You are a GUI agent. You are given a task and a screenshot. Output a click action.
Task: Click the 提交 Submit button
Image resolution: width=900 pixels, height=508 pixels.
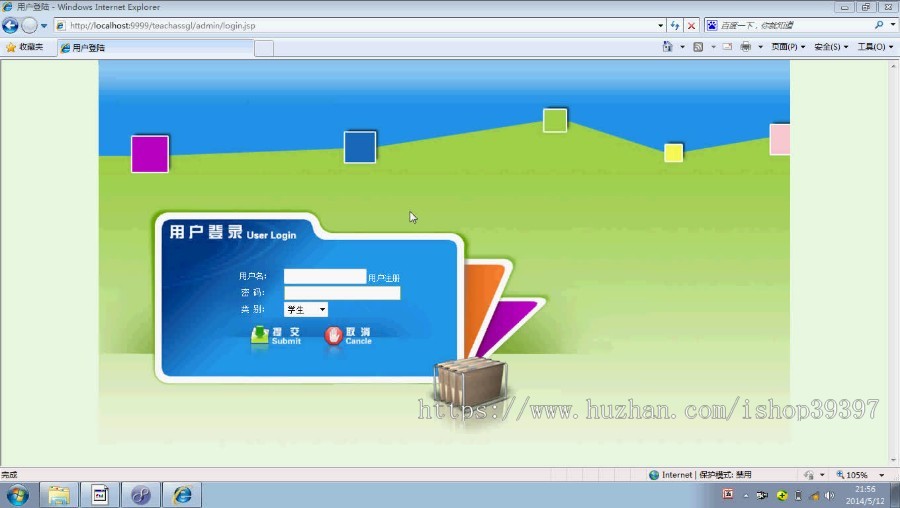coord(276,335)
